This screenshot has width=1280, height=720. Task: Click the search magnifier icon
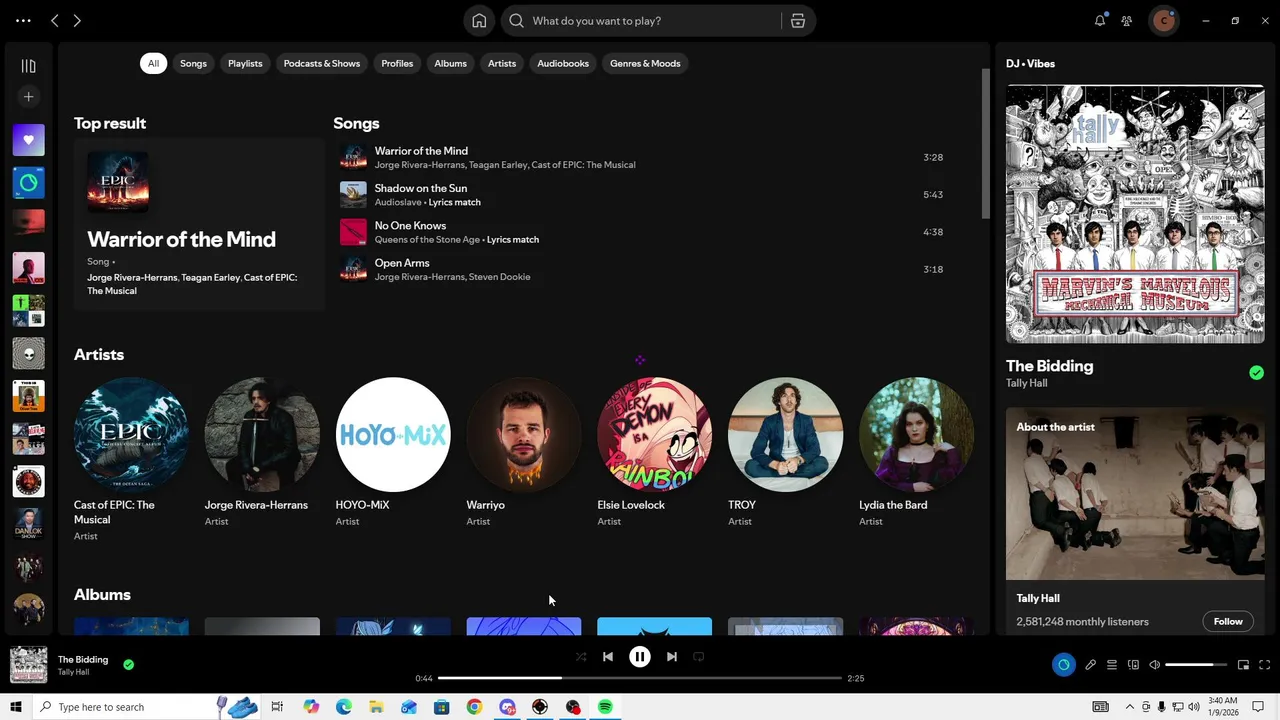tap(516, 21)
